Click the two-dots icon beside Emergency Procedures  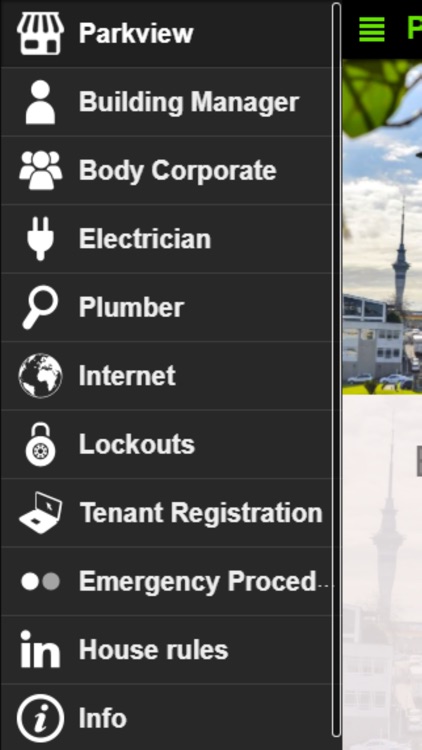point(40,582)
